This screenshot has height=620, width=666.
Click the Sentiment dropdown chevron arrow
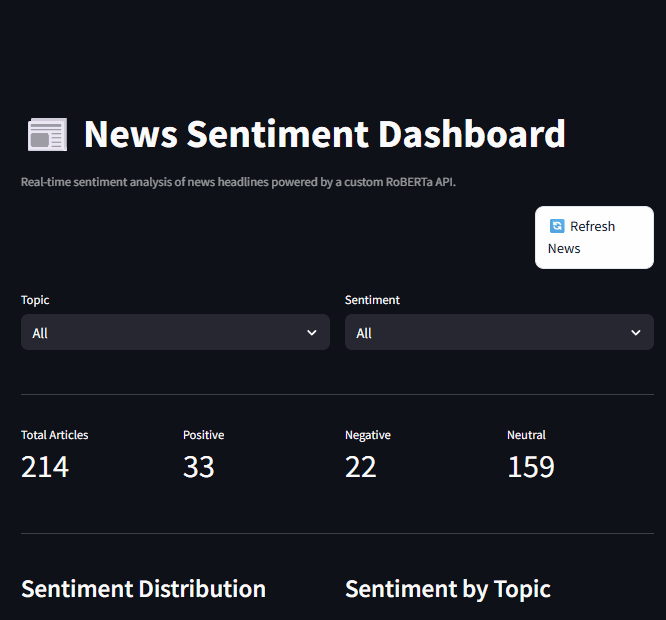coord(635,333)
